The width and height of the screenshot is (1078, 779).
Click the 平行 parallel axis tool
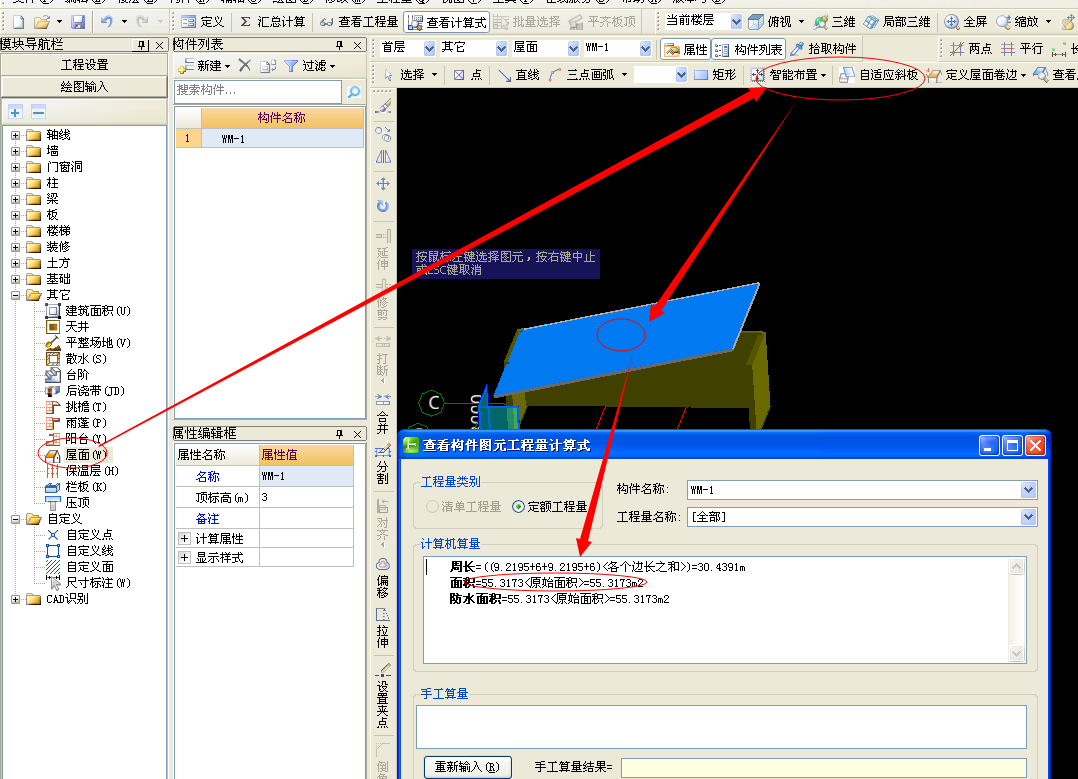coord(1022,49)
